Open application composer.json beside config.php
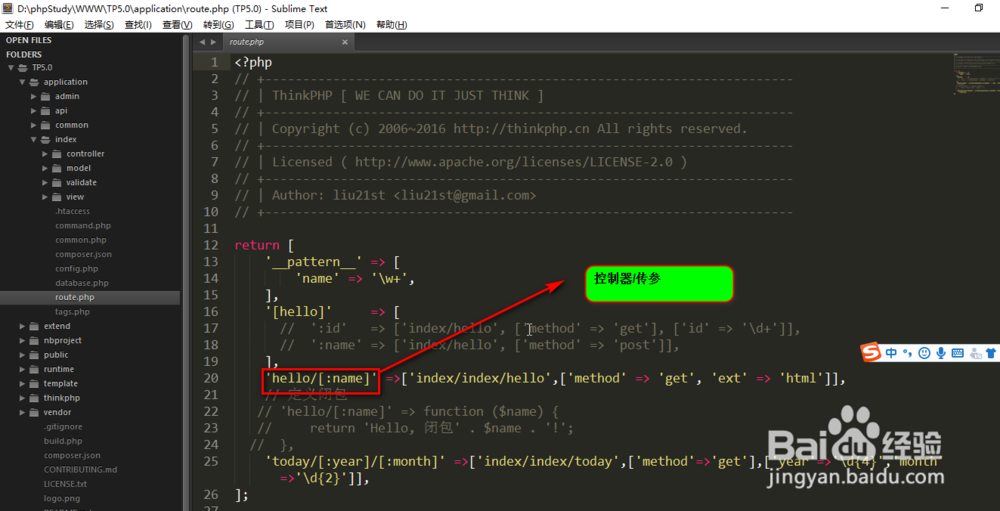Screen dimensions: 1000x511 84,255
